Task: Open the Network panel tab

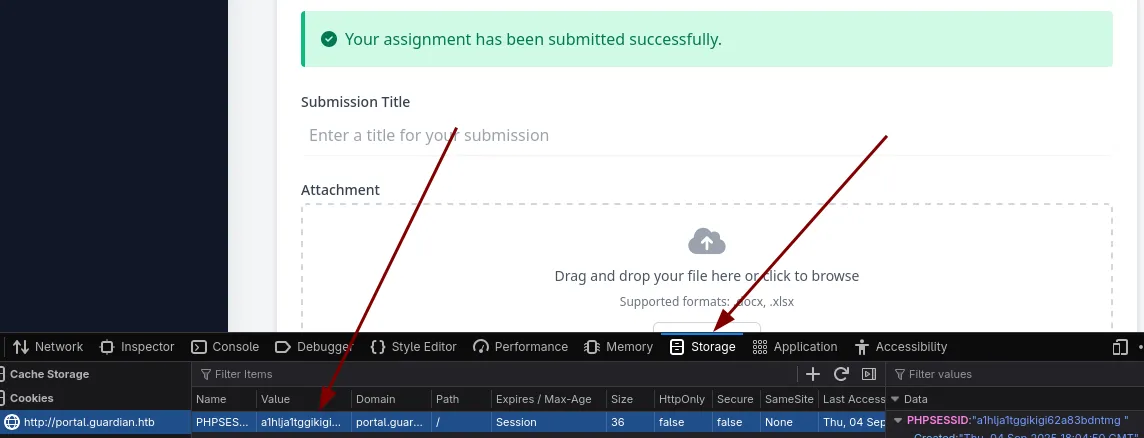Action: coord(48,347)
